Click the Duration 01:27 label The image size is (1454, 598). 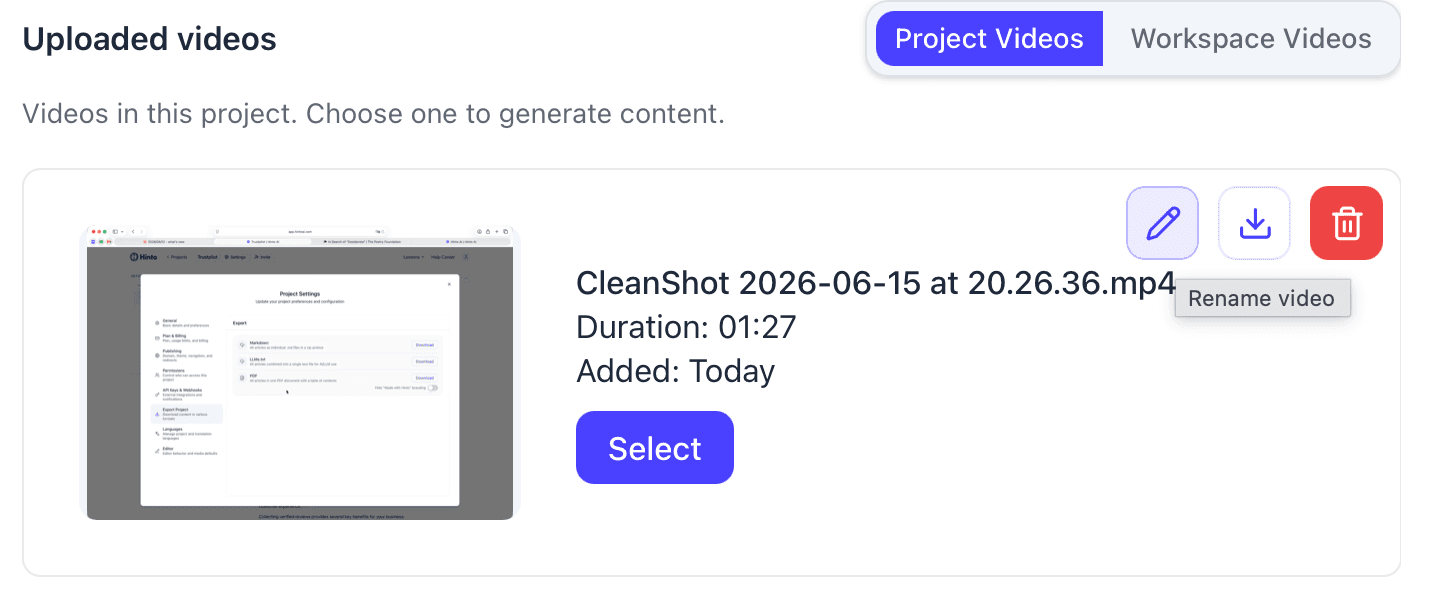click(x=687, y=327)
